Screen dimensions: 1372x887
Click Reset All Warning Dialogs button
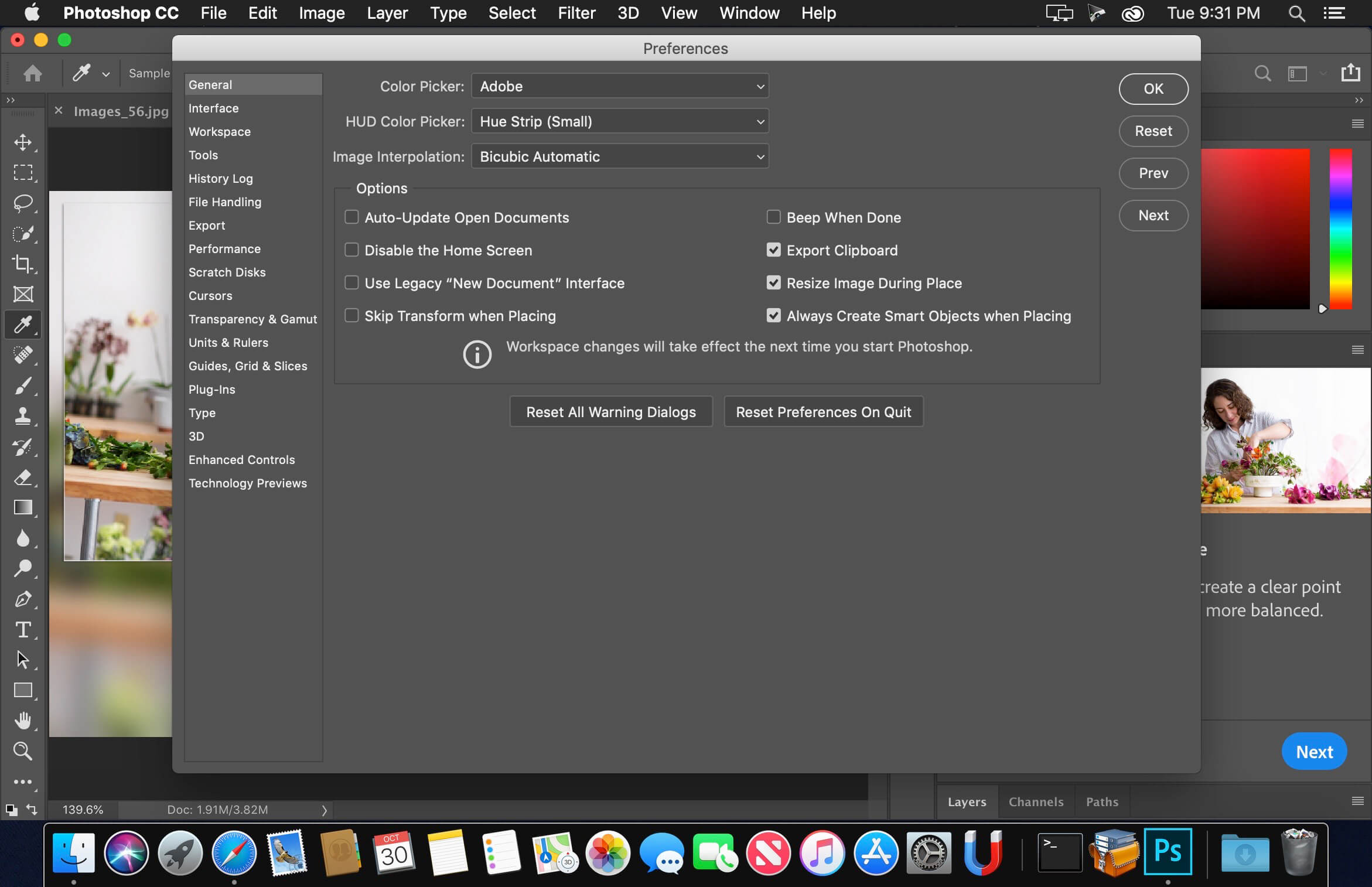[610, 411]
